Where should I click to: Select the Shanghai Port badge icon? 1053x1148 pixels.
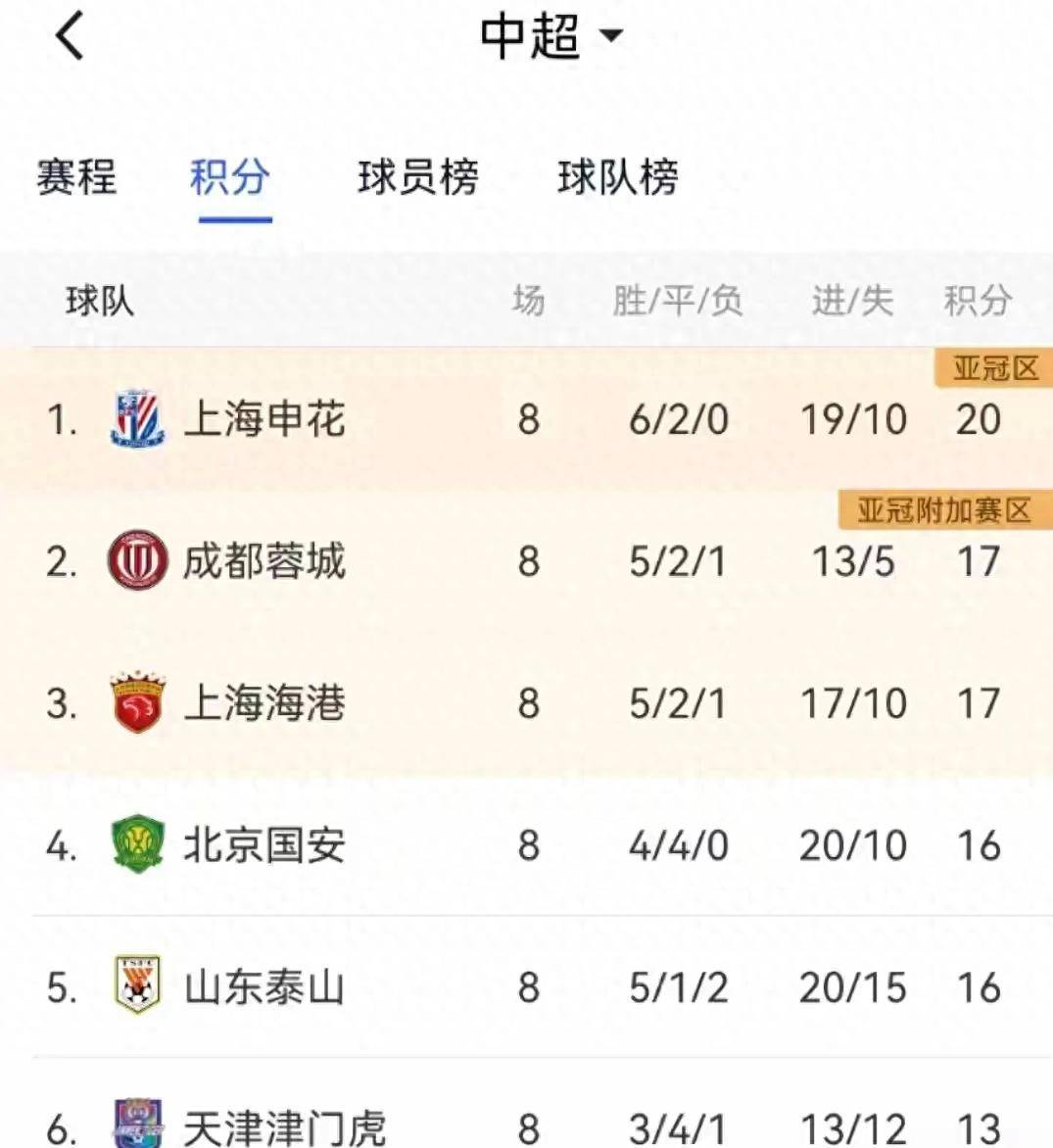pos(137,701)
